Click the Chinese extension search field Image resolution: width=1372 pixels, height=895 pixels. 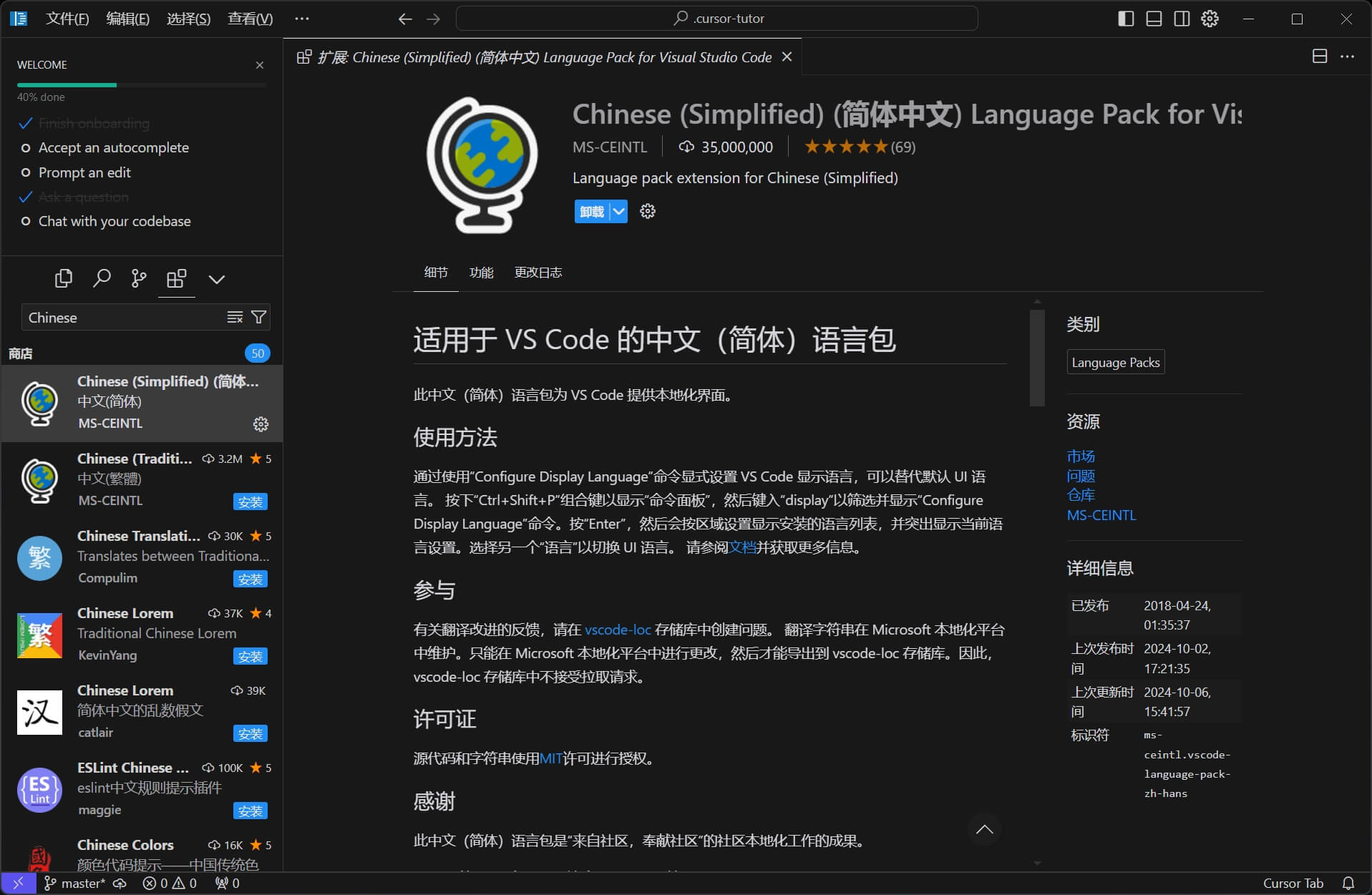tap(122, 317)
